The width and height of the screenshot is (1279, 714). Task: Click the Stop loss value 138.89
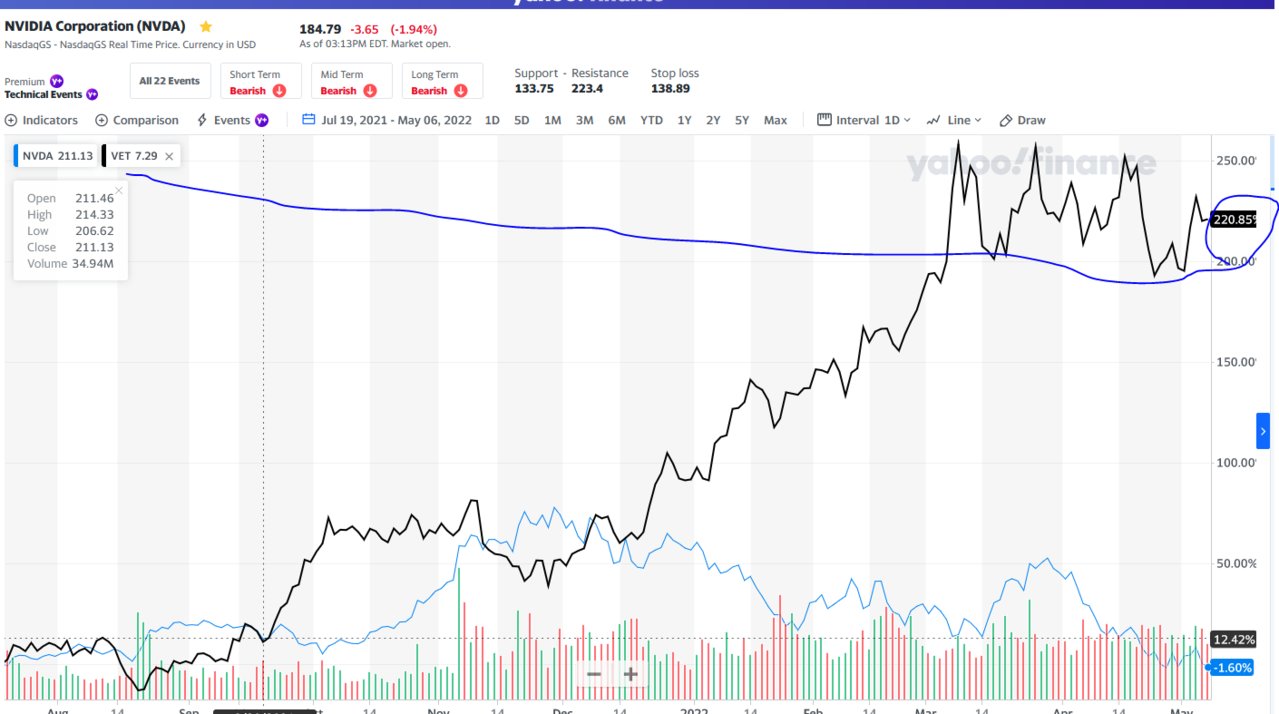tap(670, 88)
